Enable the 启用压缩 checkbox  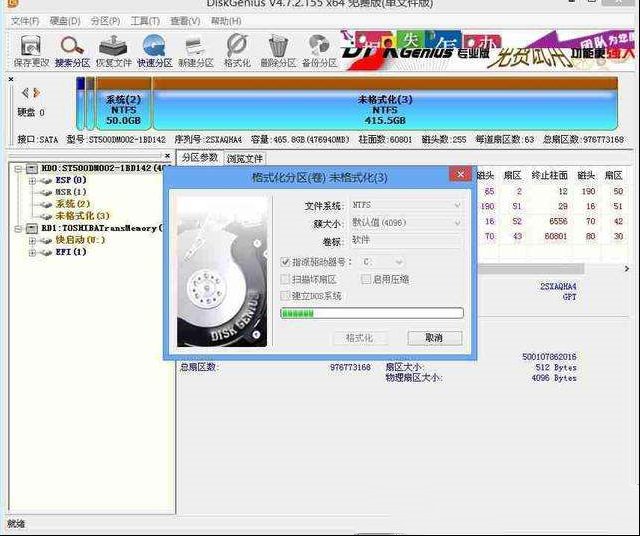[x=366, y=279]
